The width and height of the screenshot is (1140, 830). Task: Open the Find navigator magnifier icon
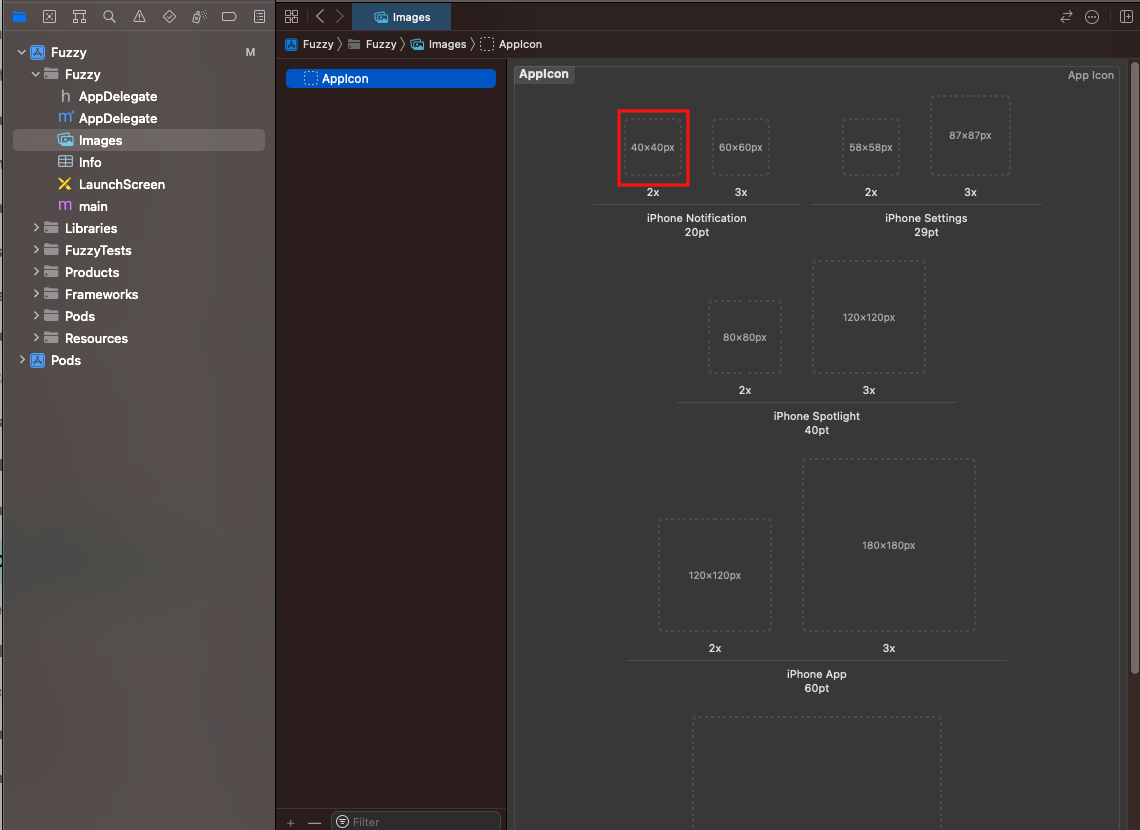[109, 17]
